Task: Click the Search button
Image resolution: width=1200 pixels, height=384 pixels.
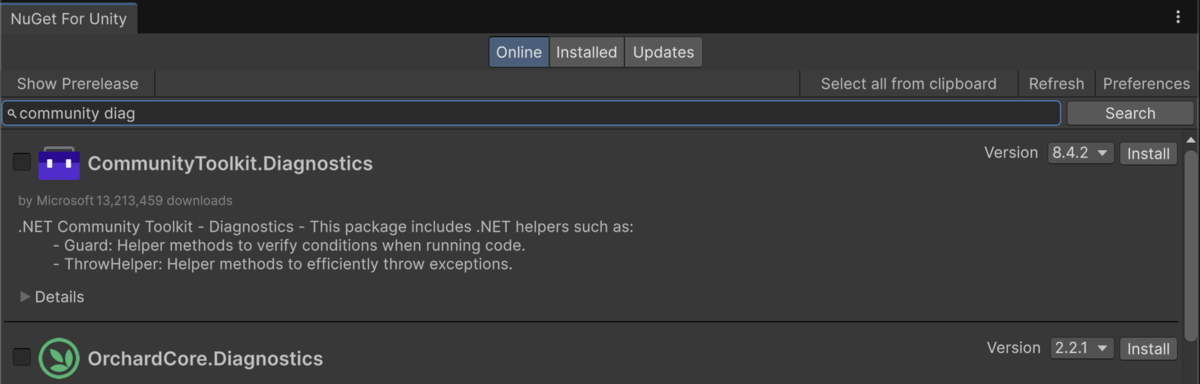Action: click(x=1130, y=113)
